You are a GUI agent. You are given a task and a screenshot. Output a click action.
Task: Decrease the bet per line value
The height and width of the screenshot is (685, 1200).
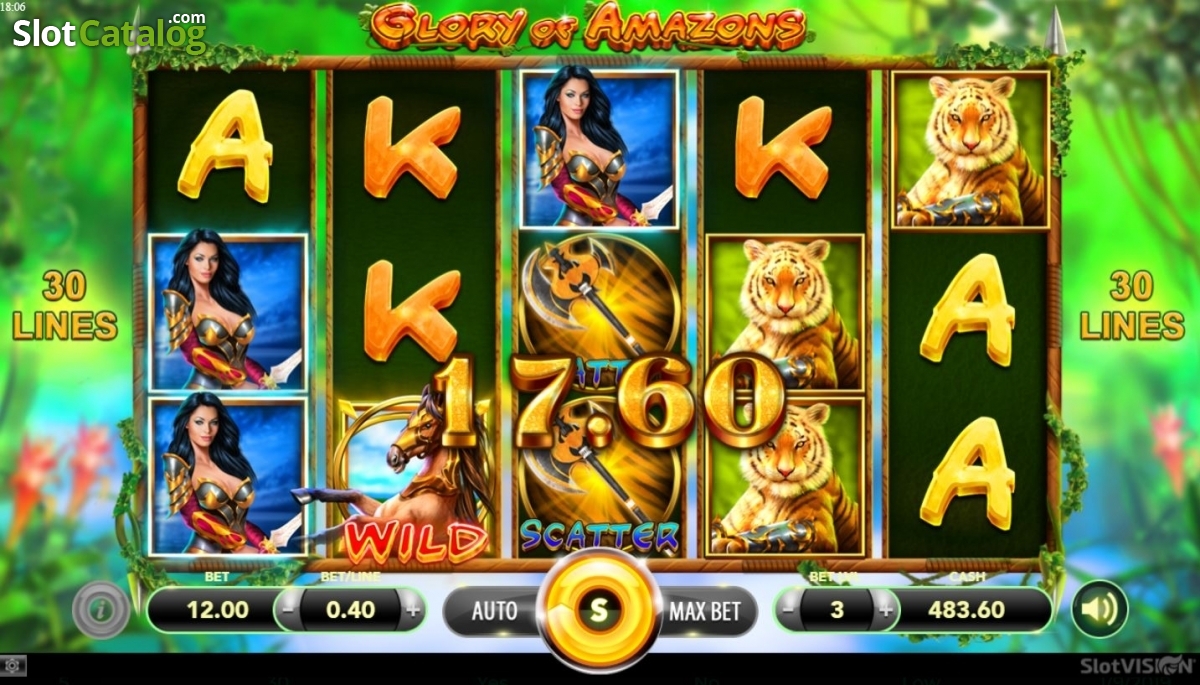[288, 608]
